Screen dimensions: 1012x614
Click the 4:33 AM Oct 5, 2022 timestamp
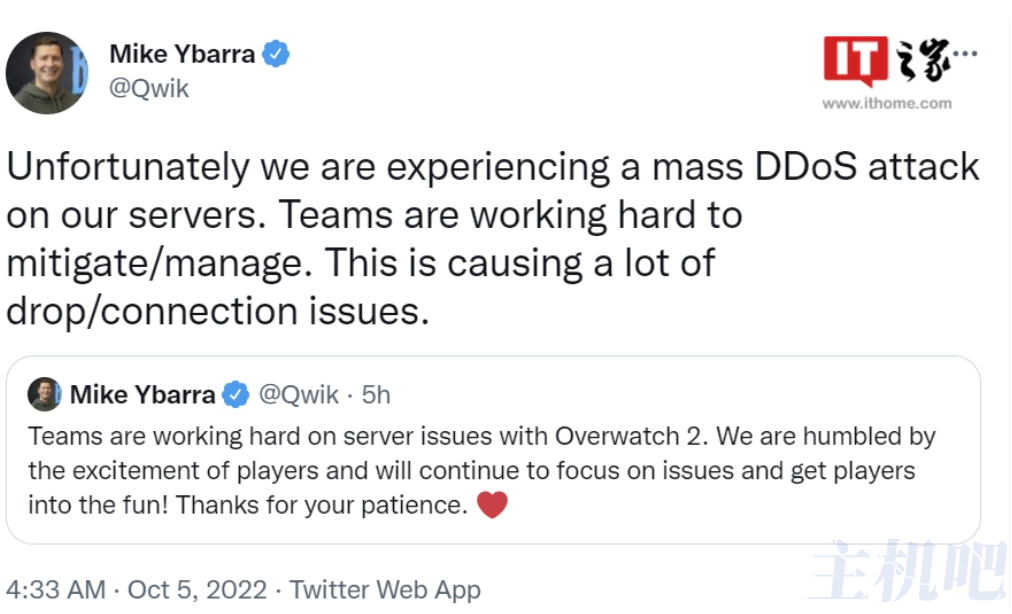pyautogui.click(x=136, y=589)
